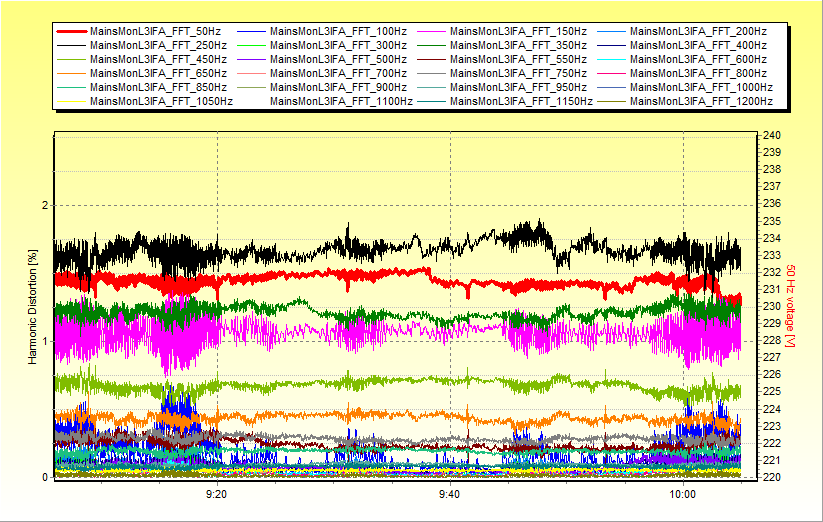Screen dimensions: 823x522
Task: Toggle the MainsMonL3IFA_FFT_1050Hz legend item
Action: click(x=163, y=101)
